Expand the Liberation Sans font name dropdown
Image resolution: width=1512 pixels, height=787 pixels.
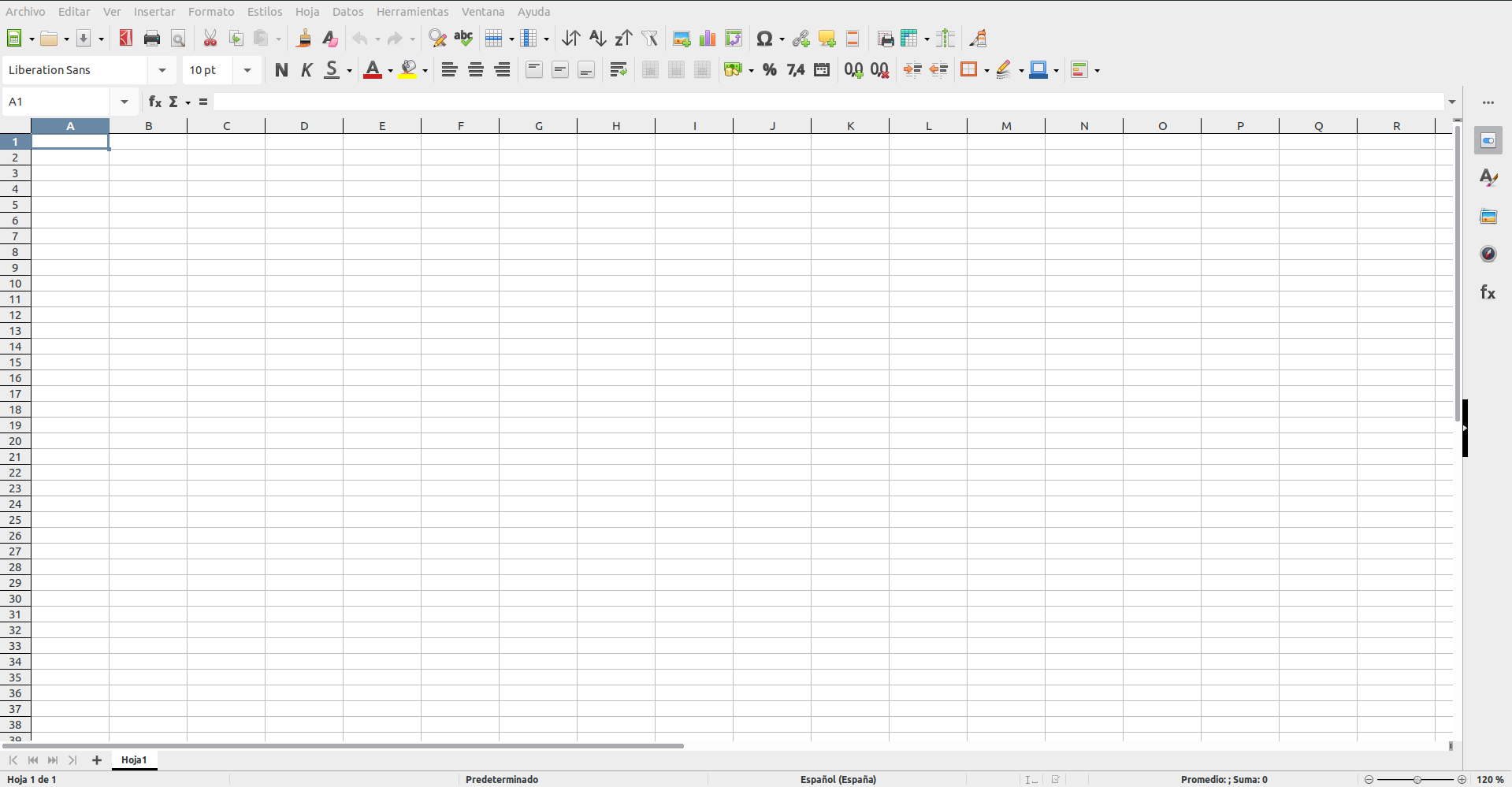click(x=162, y=70)
